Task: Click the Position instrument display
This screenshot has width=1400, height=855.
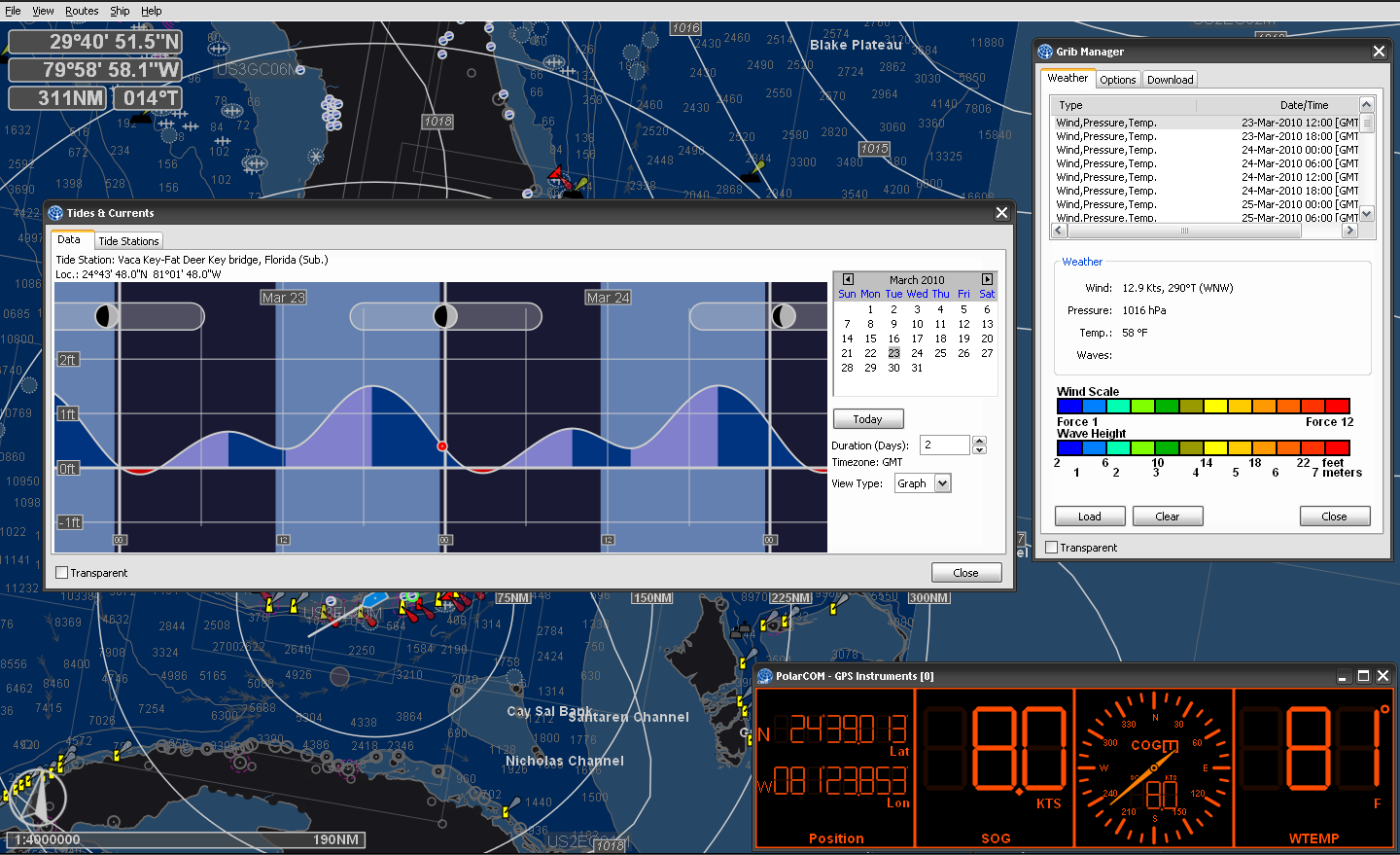Action: pyautogui.click(x=835, y=767)
